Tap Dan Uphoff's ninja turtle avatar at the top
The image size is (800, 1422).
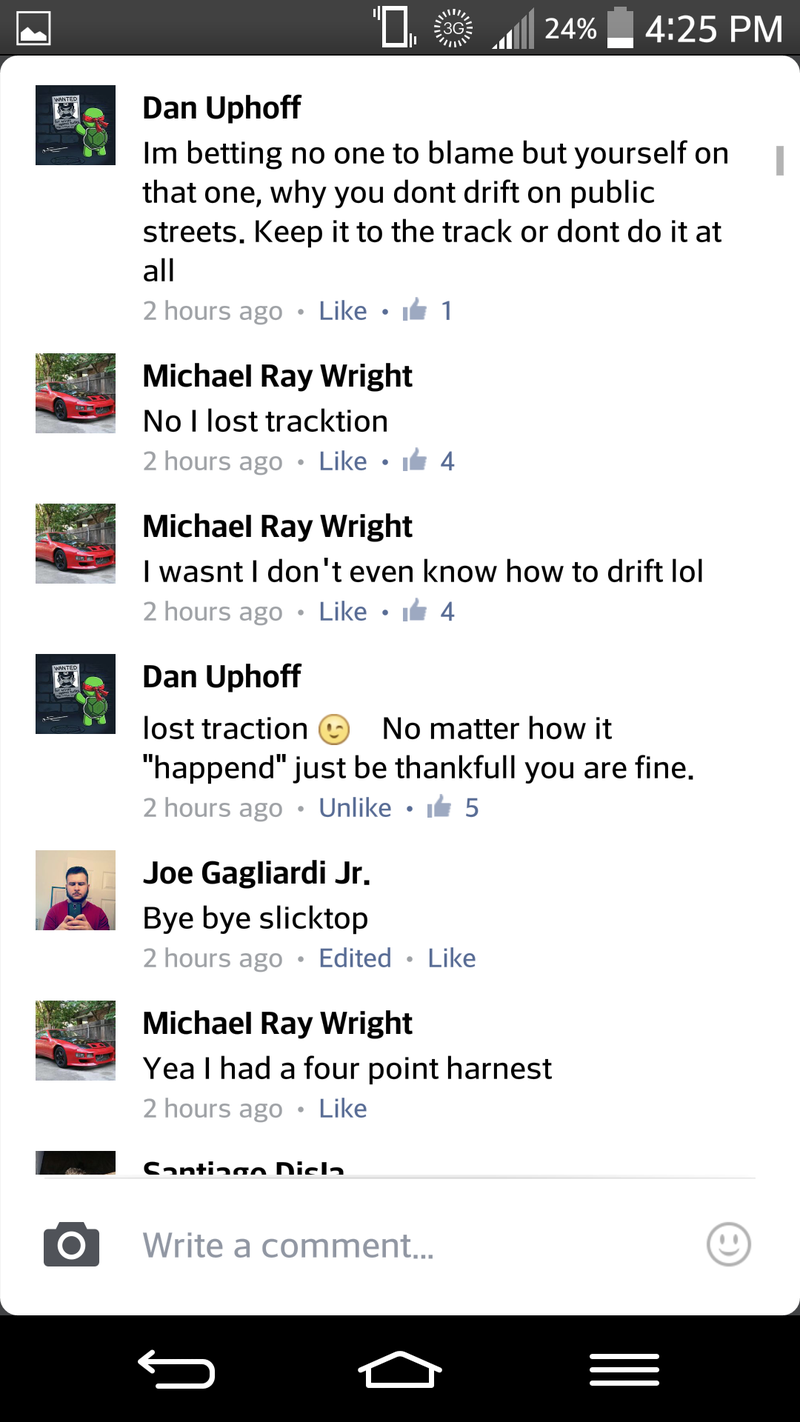[76, 125]
